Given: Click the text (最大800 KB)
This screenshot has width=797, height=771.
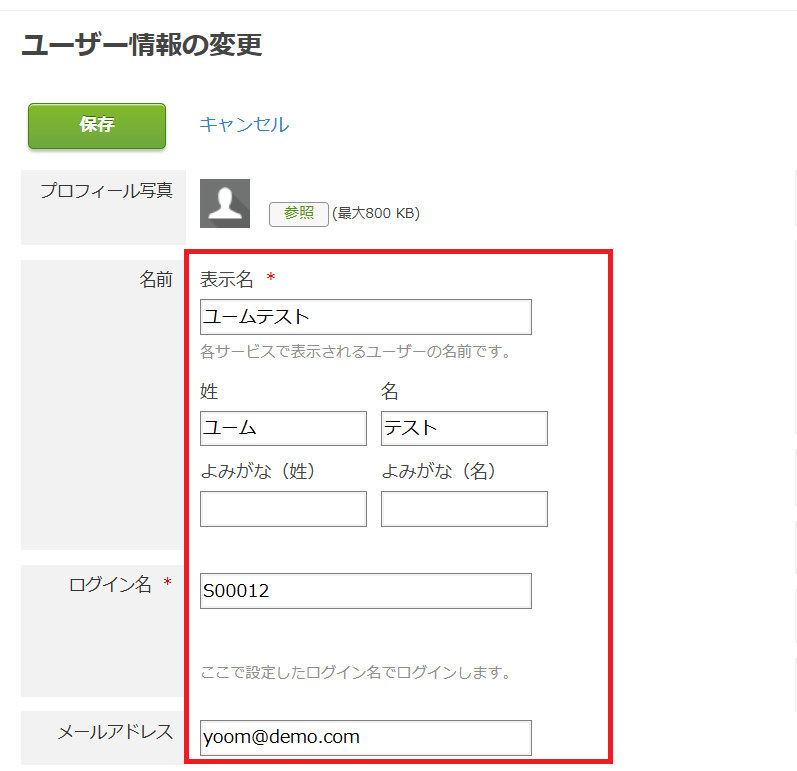Looking at the screenshot, I should (x=376, y=213).
